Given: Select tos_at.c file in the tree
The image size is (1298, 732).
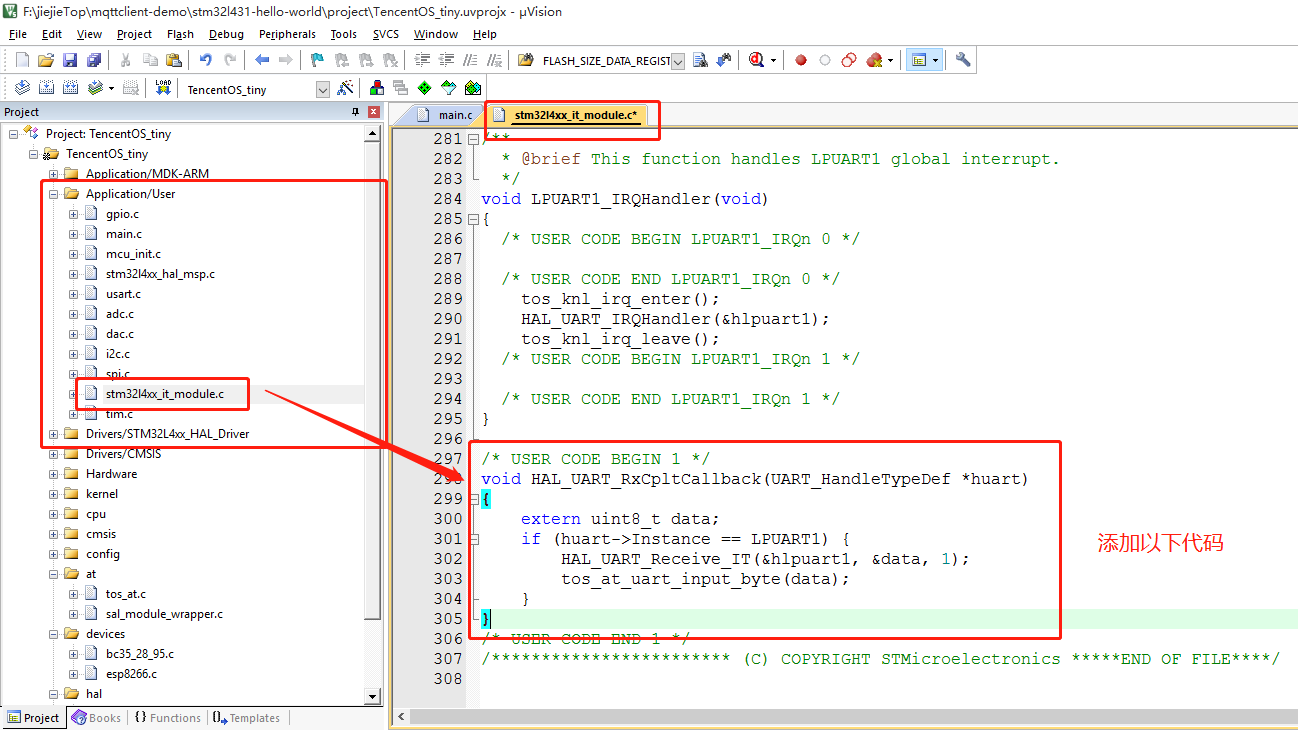Looking at the screenshot, I should (x=125, y=594).
